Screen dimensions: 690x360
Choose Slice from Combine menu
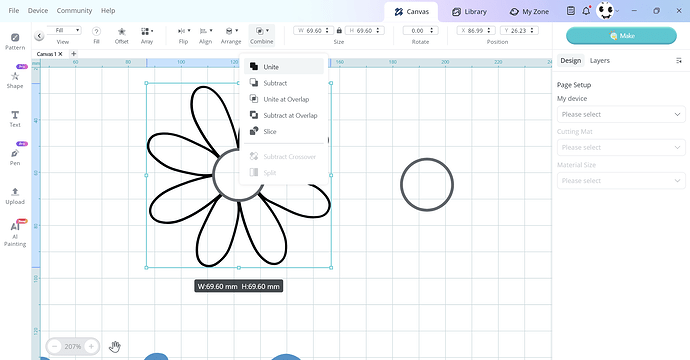point(284,131)
